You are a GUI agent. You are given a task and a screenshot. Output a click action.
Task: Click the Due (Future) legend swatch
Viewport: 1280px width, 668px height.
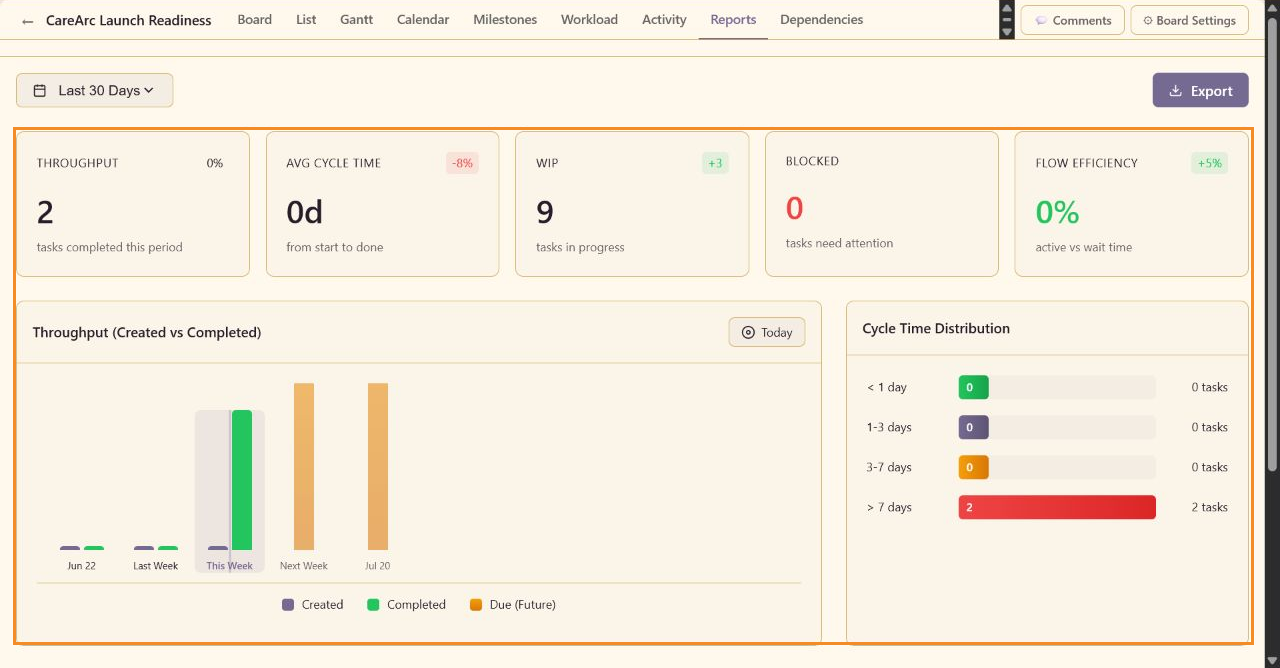[476, 605]
